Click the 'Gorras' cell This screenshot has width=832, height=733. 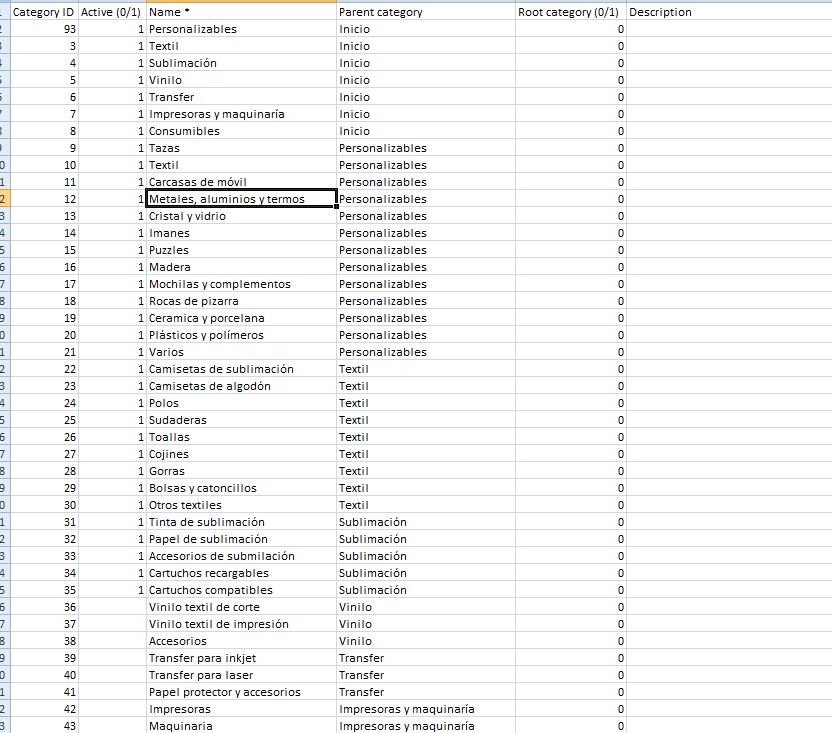[x=241, y=470]
